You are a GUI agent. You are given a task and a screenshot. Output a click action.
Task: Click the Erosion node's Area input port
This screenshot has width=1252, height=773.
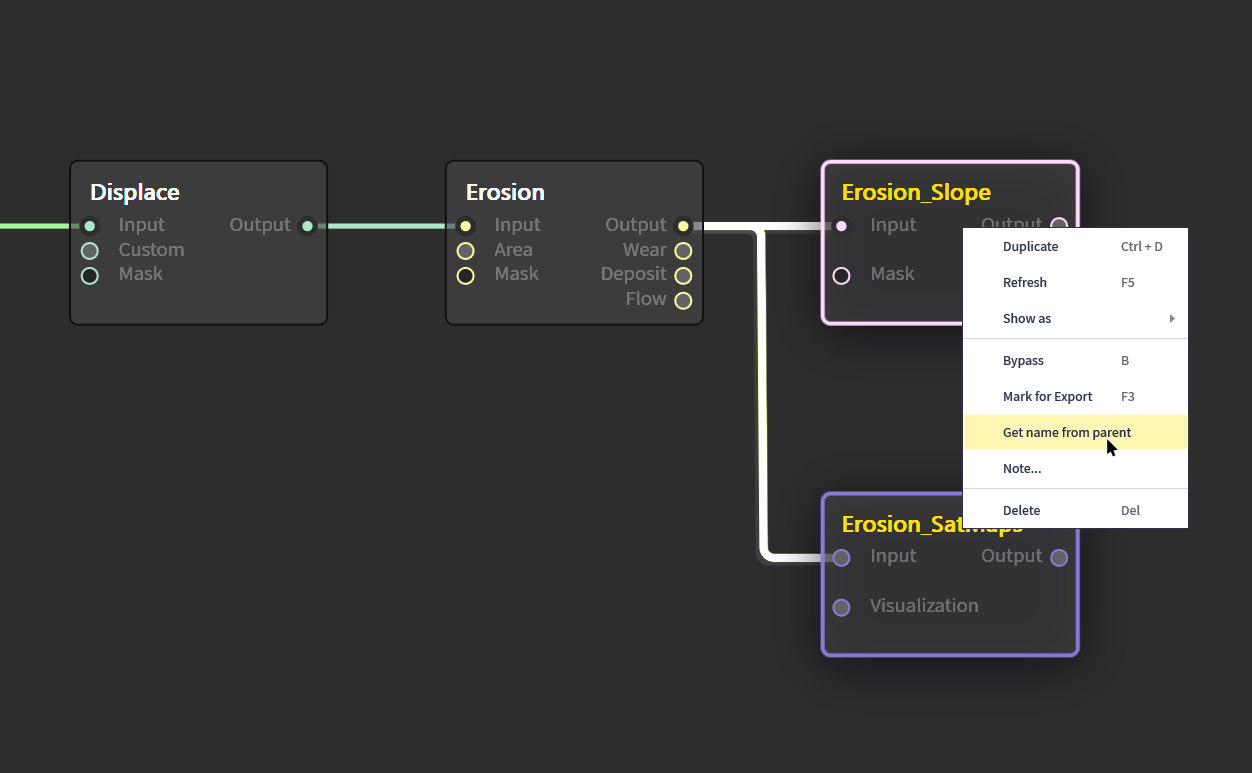466,251
